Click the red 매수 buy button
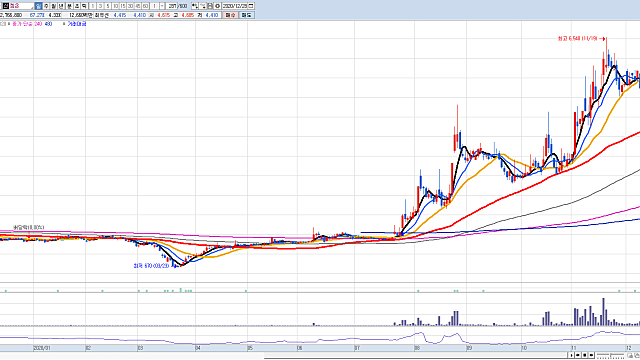This screenshot has height=360, width=640. tap(231, 15)
